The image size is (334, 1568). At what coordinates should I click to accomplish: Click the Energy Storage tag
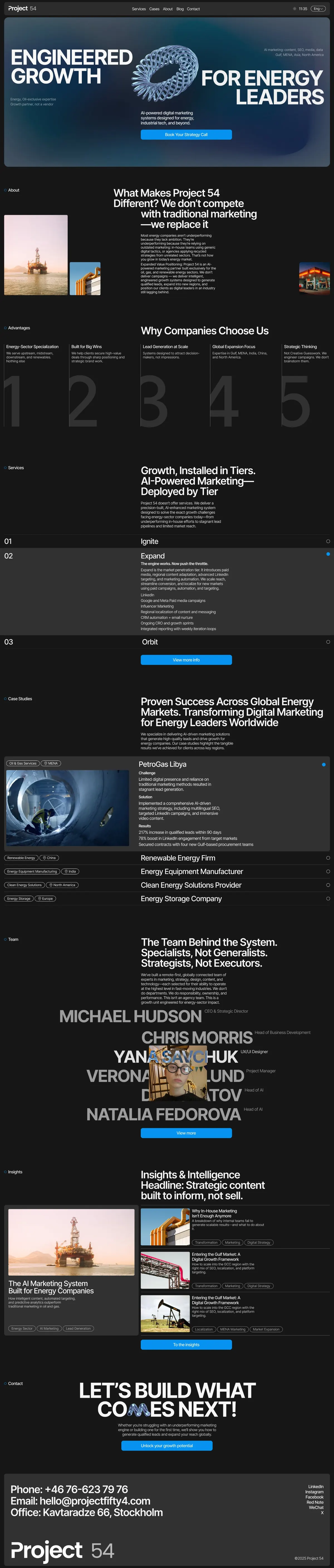[19, 898]
